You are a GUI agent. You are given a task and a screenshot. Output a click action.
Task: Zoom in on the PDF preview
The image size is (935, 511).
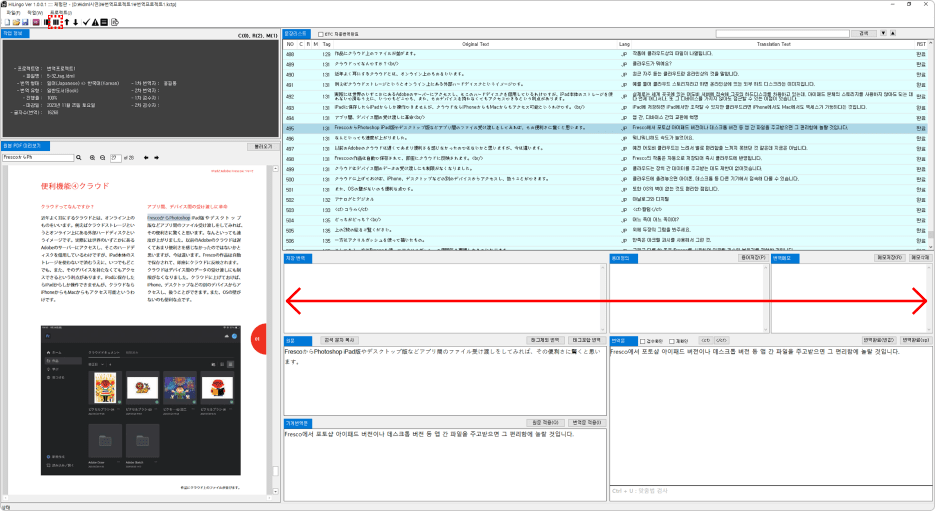pyautogui.click(x=92, y=157)
